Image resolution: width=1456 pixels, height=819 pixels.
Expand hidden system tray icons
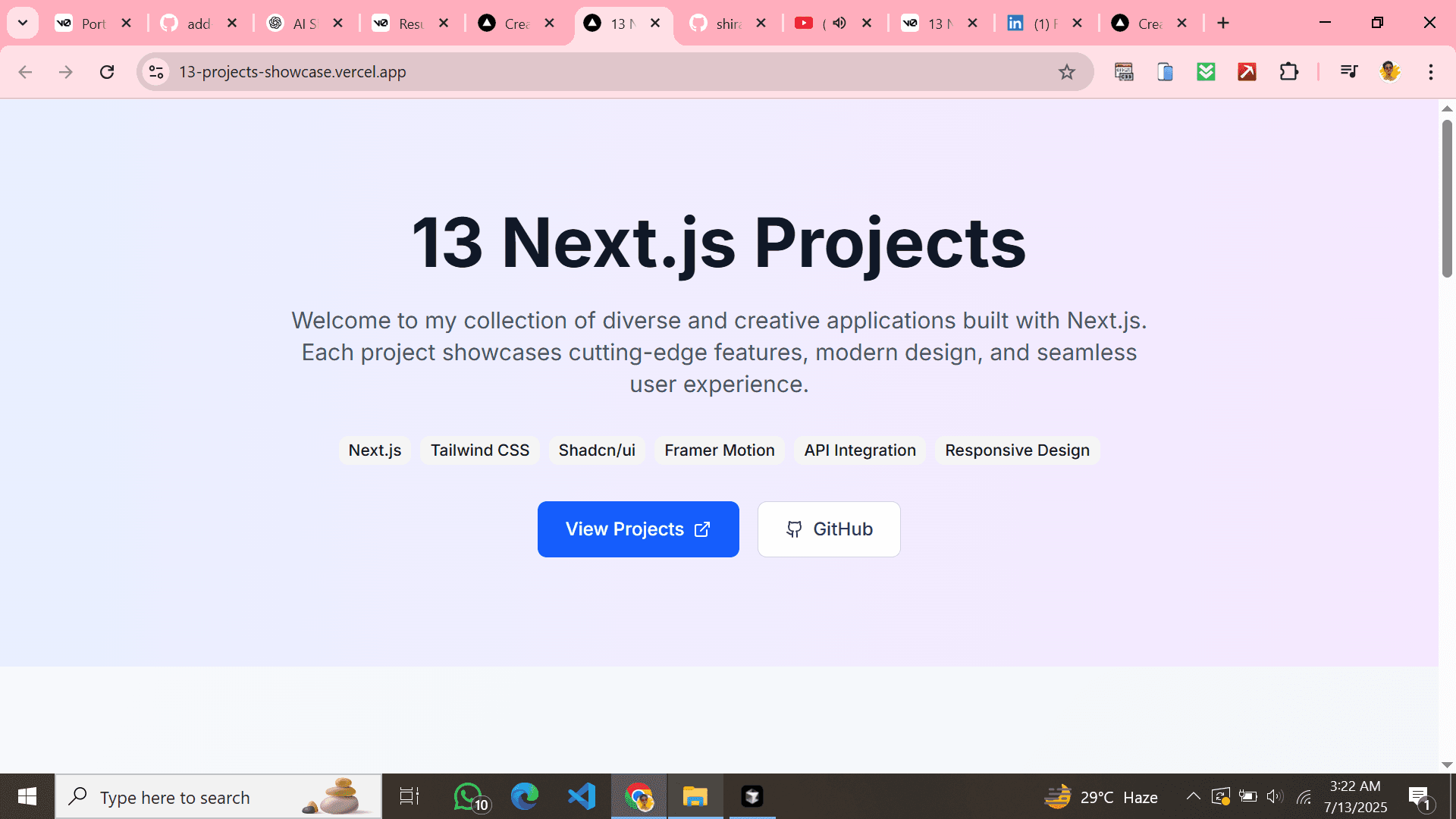pos(1193,796)
